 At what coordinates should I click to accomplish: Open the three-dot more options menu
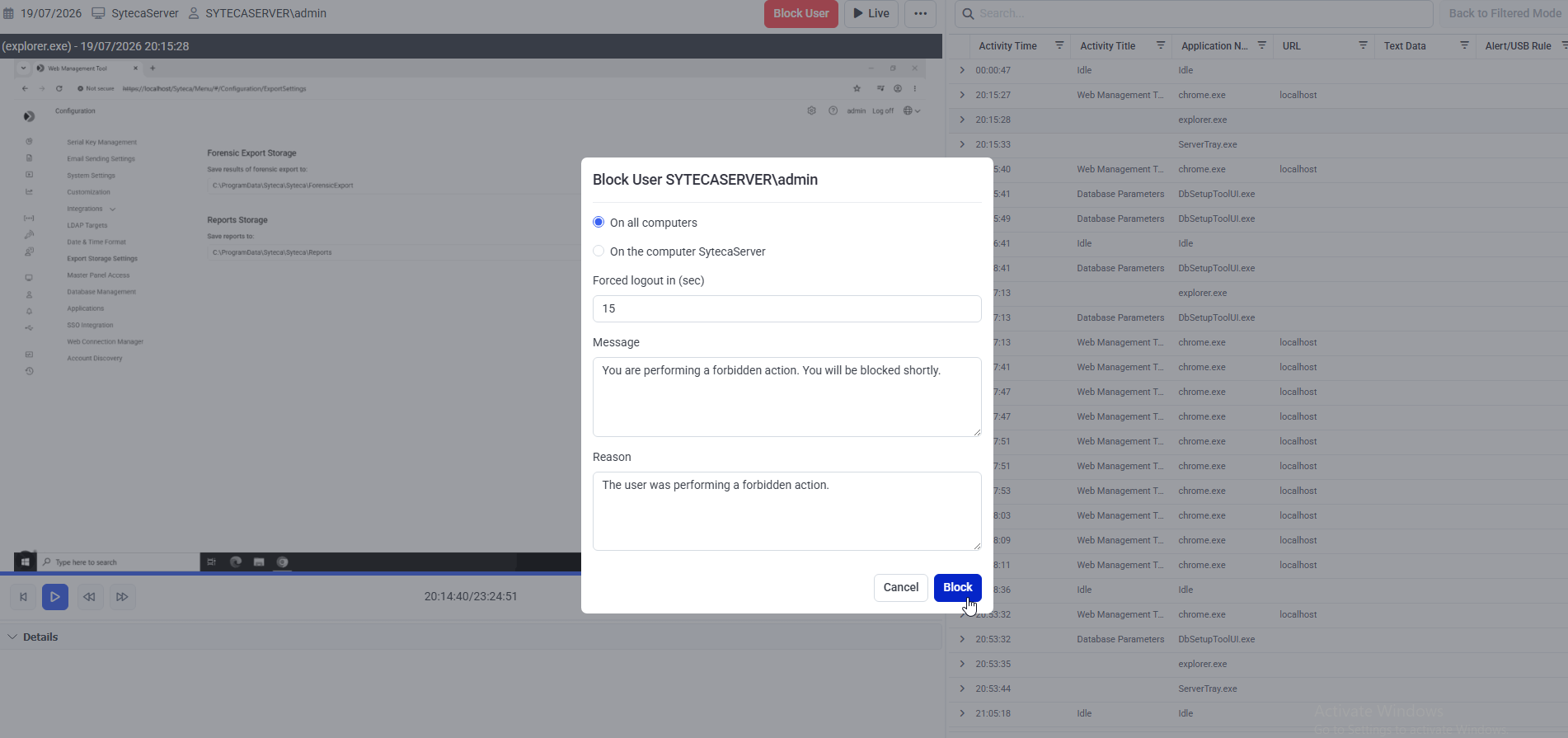click(x=920, y=13)
